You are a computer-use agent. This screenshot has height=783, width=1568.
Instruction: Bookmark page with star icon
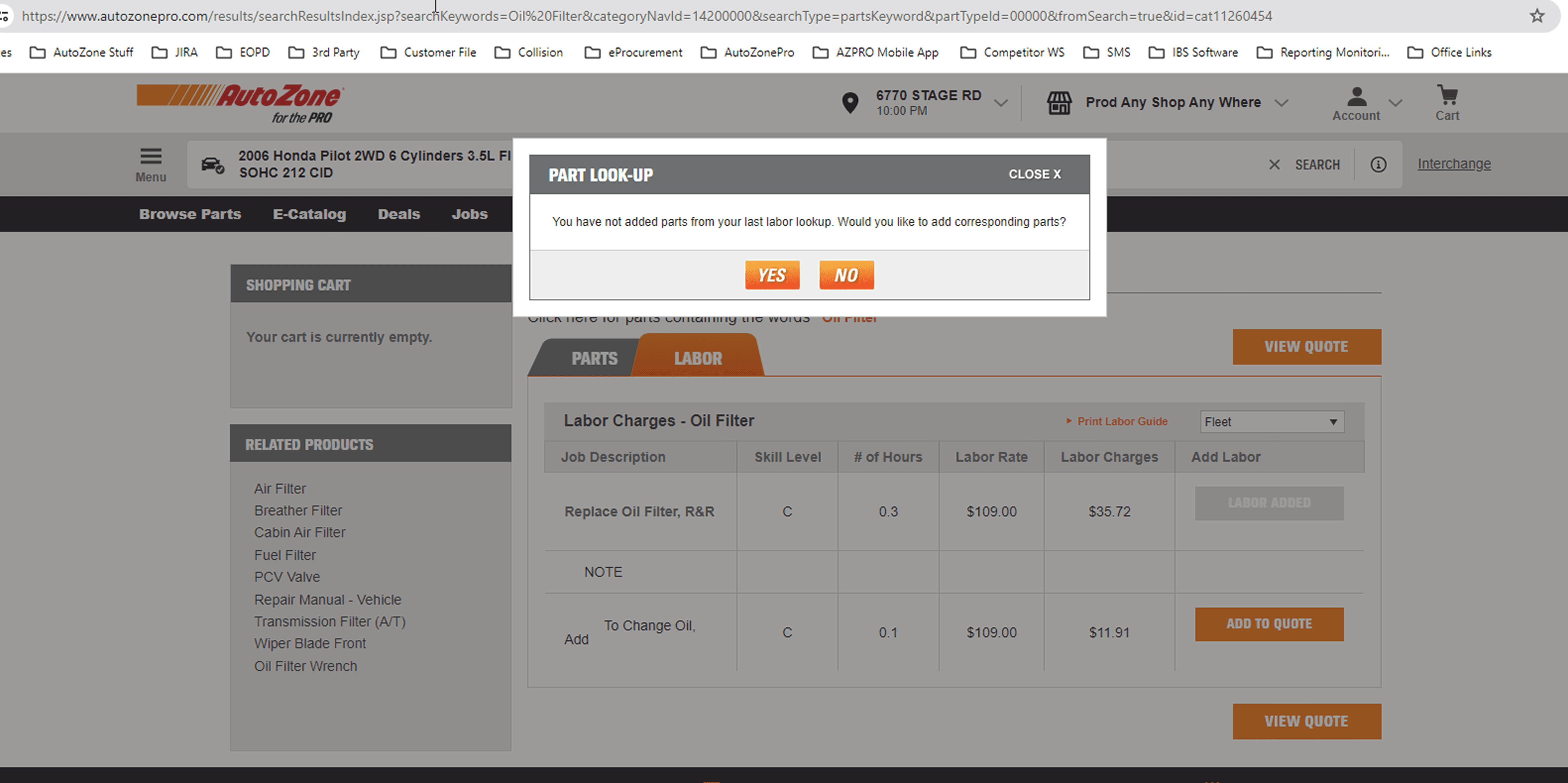pyautogui.click(x=1536, y=16)
